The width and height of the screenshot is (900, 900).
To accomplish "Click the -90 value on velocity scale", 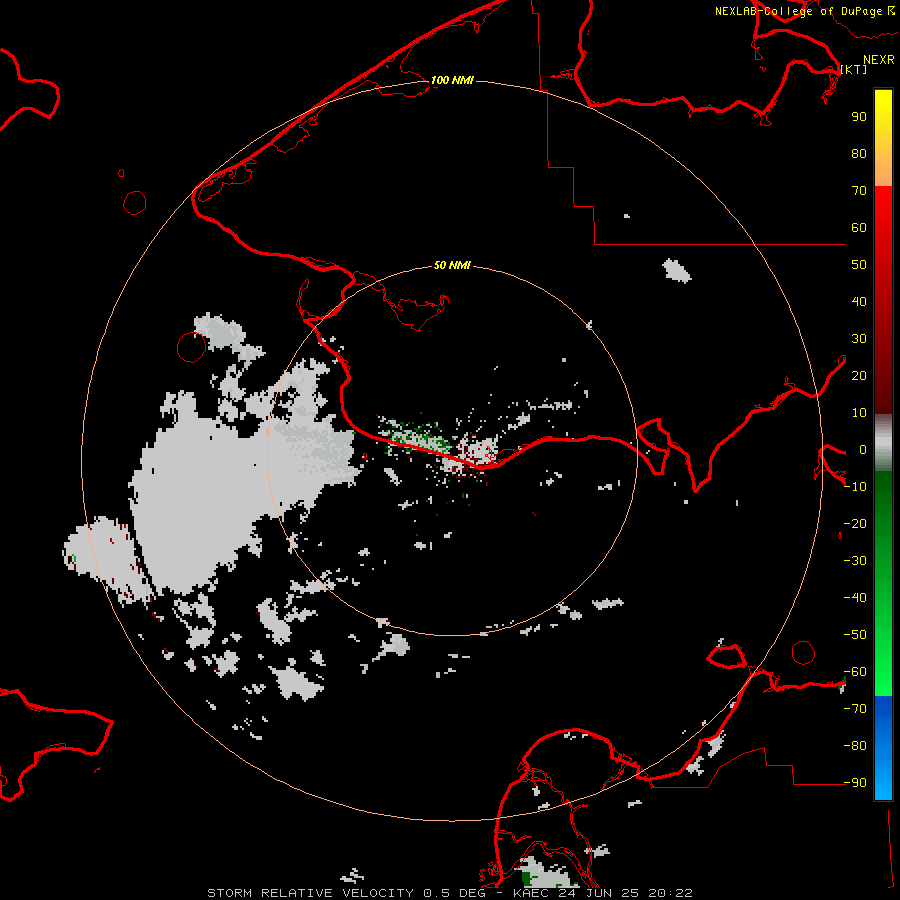I will 855,783.
